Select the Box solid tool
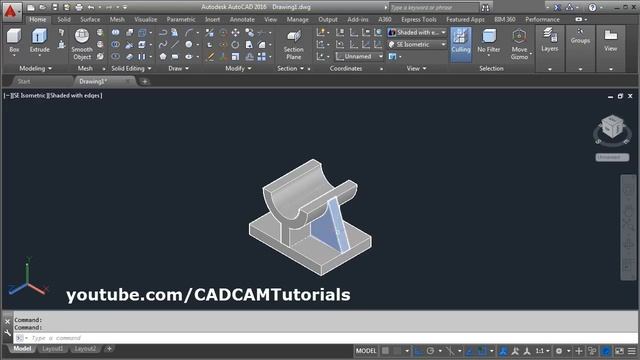The width and height of the screenshot is (640, 360). coord(14,40)
